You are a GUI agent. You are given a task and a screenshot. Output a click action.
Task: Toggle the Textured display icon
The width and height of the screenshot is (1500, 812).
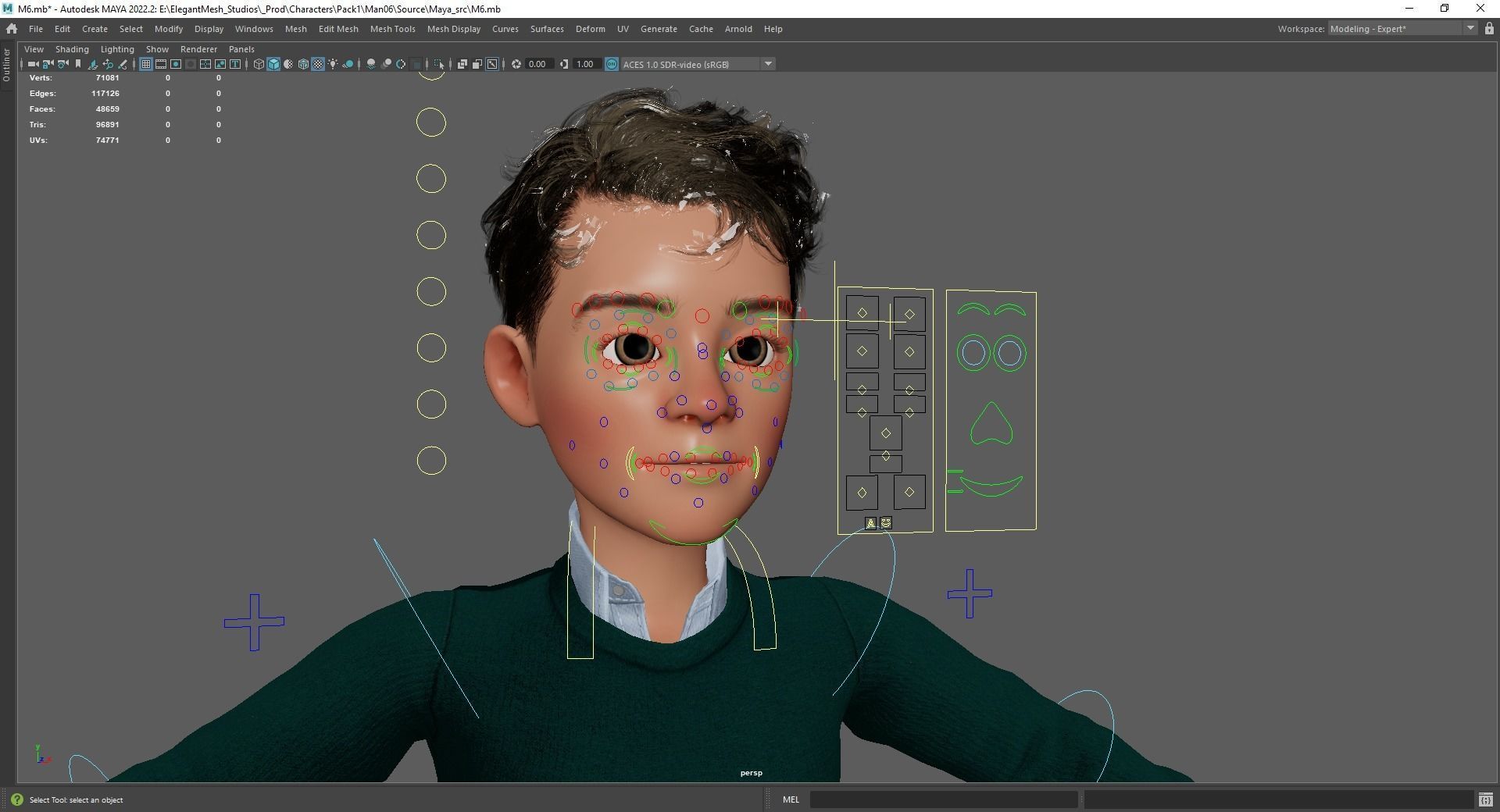coord(318,64)
